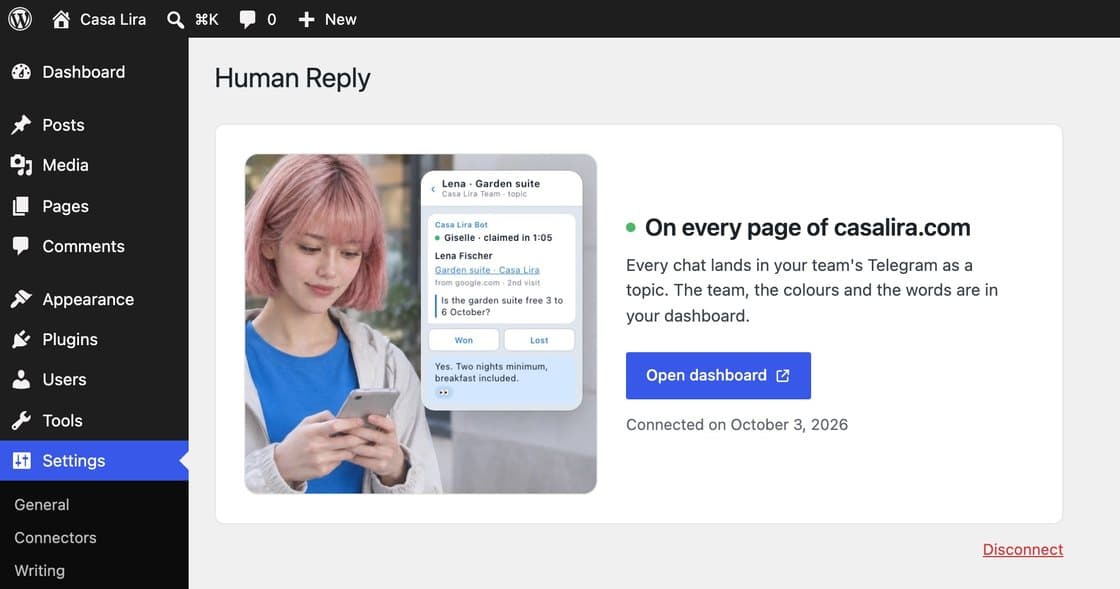Screen dimensions: 1120x589
Task: Click the New label in admin bar
Action: [341, 19]
